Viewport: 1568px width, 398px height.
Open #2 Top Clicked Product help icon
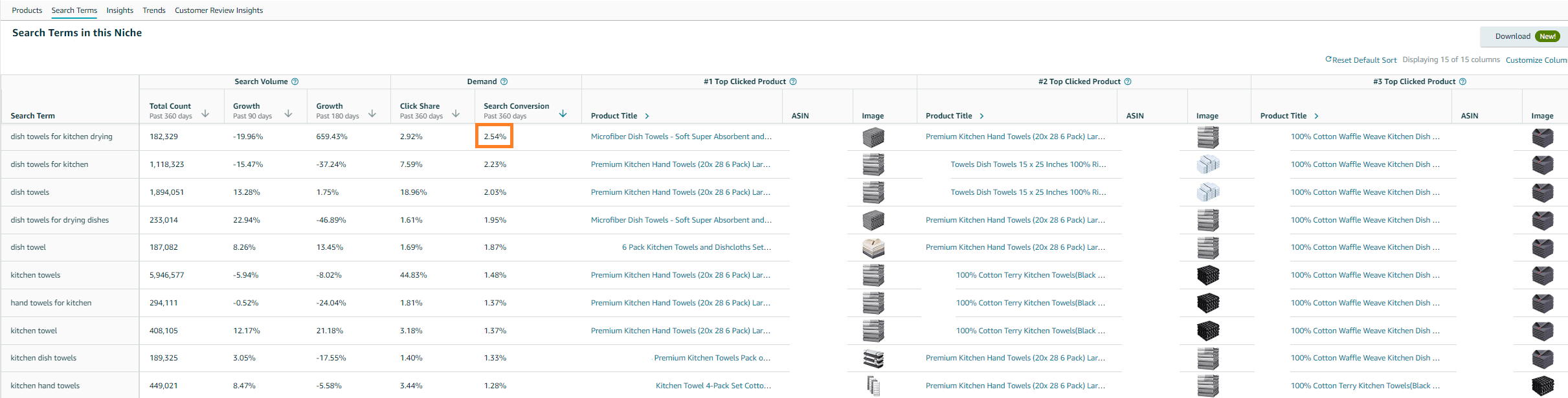[1128, 82]
